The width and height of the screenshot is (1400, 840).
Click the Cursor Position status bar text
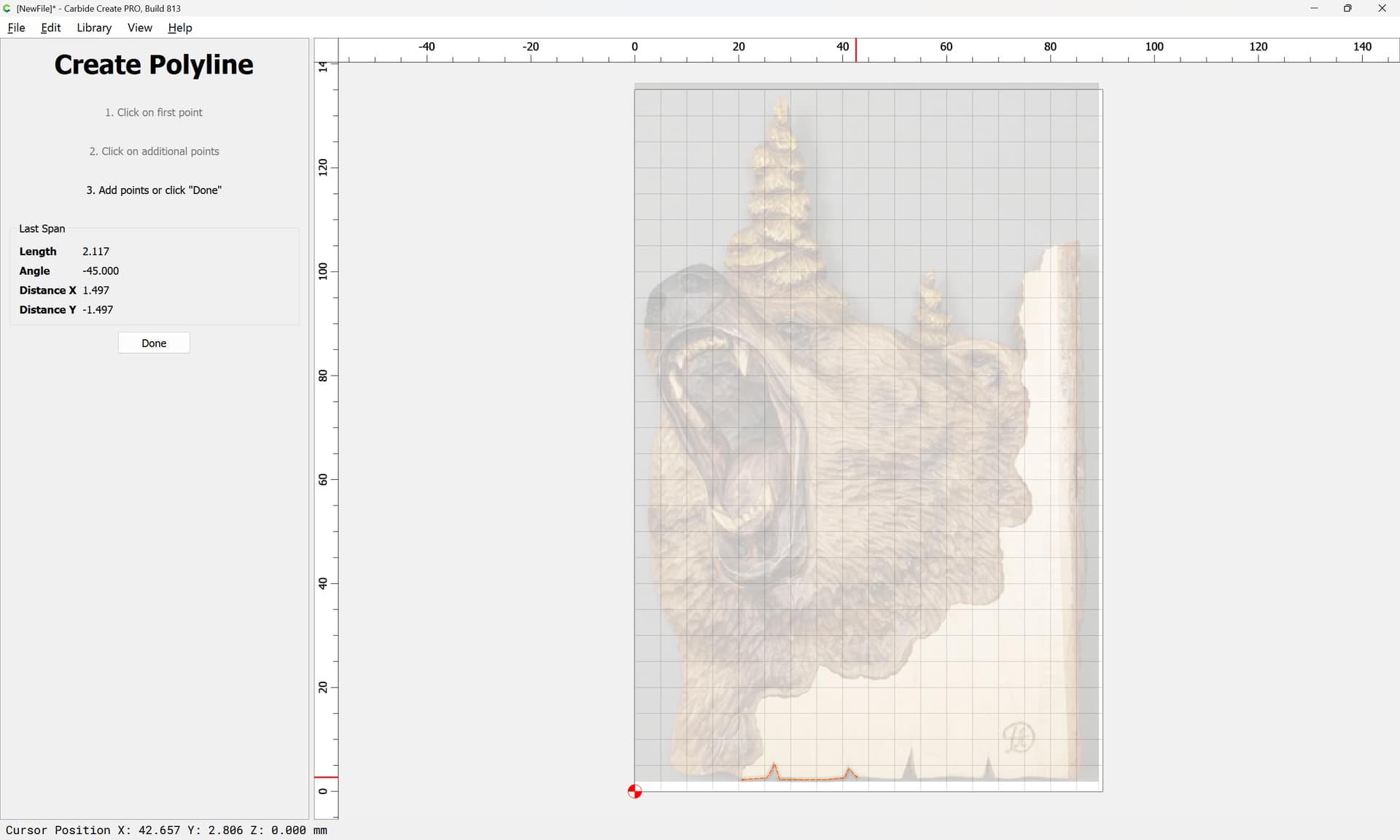[x=166, y=830]
